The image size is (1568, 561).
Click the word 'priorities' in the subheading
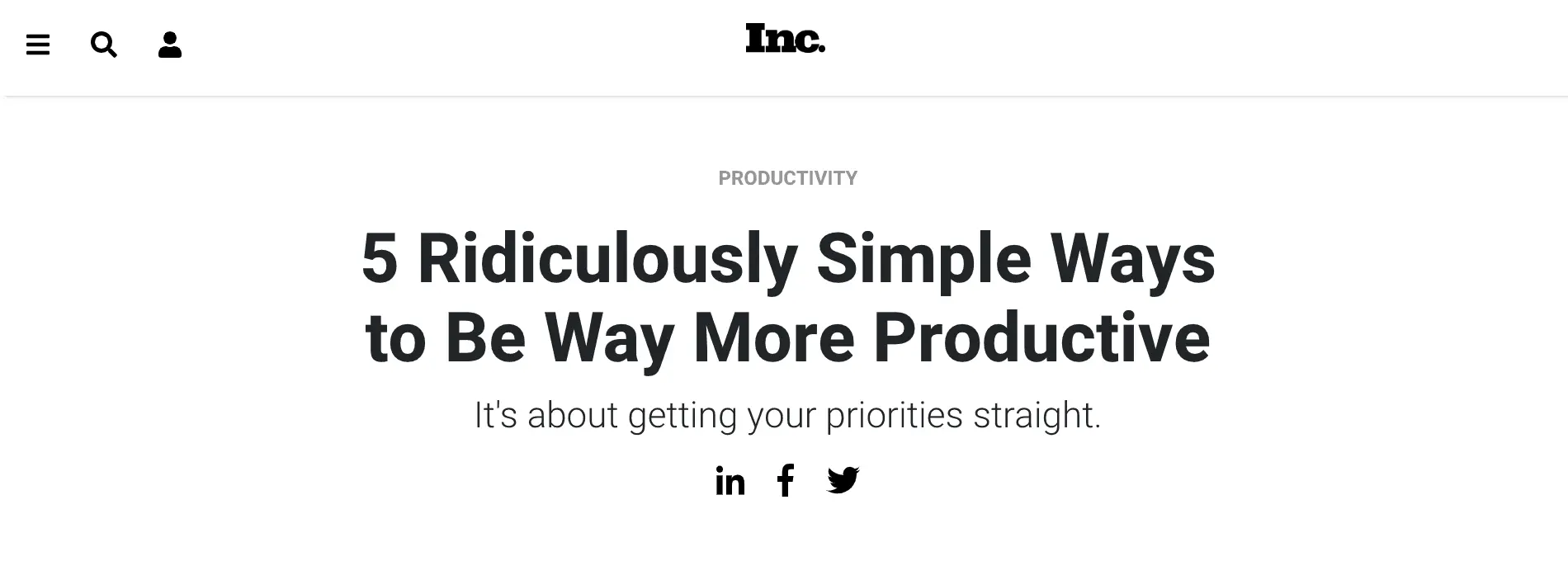pos(894,416)
